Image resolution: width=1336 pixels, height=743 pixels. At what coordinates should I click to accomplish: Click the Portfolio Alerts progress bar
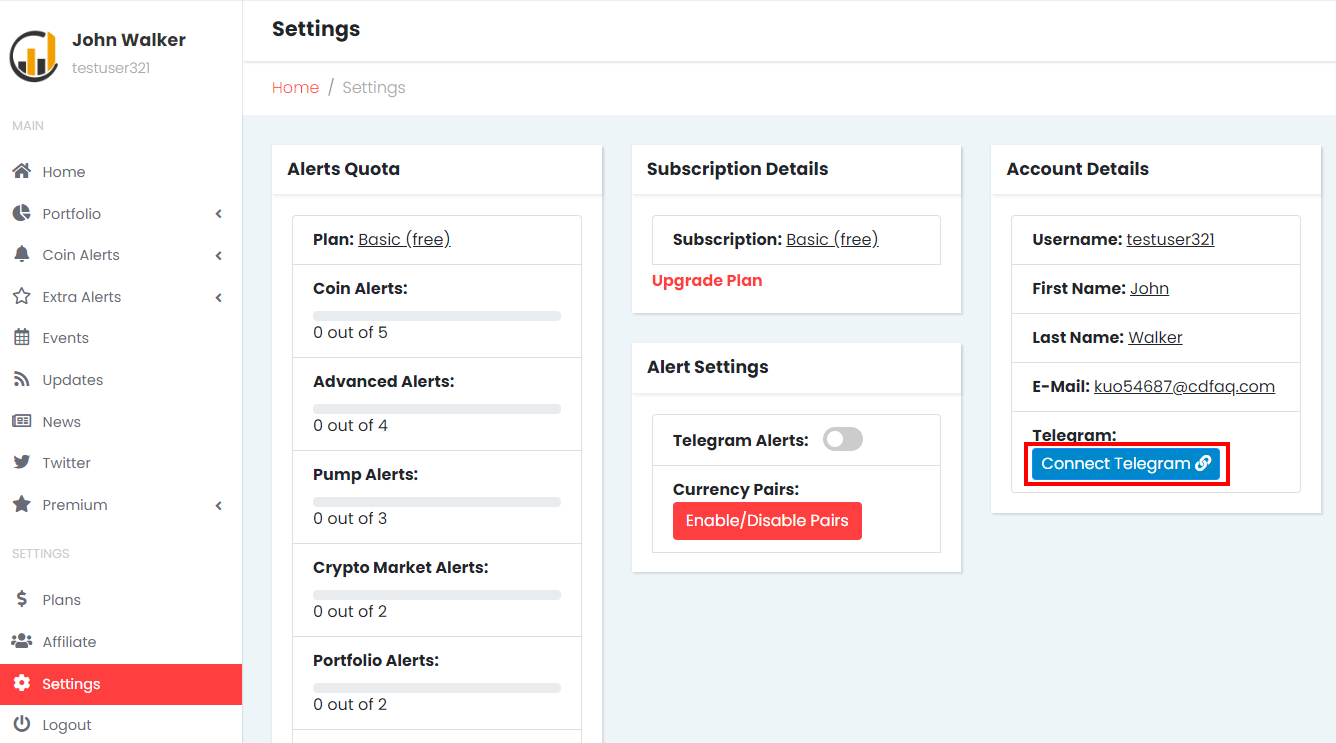(437, 688)
